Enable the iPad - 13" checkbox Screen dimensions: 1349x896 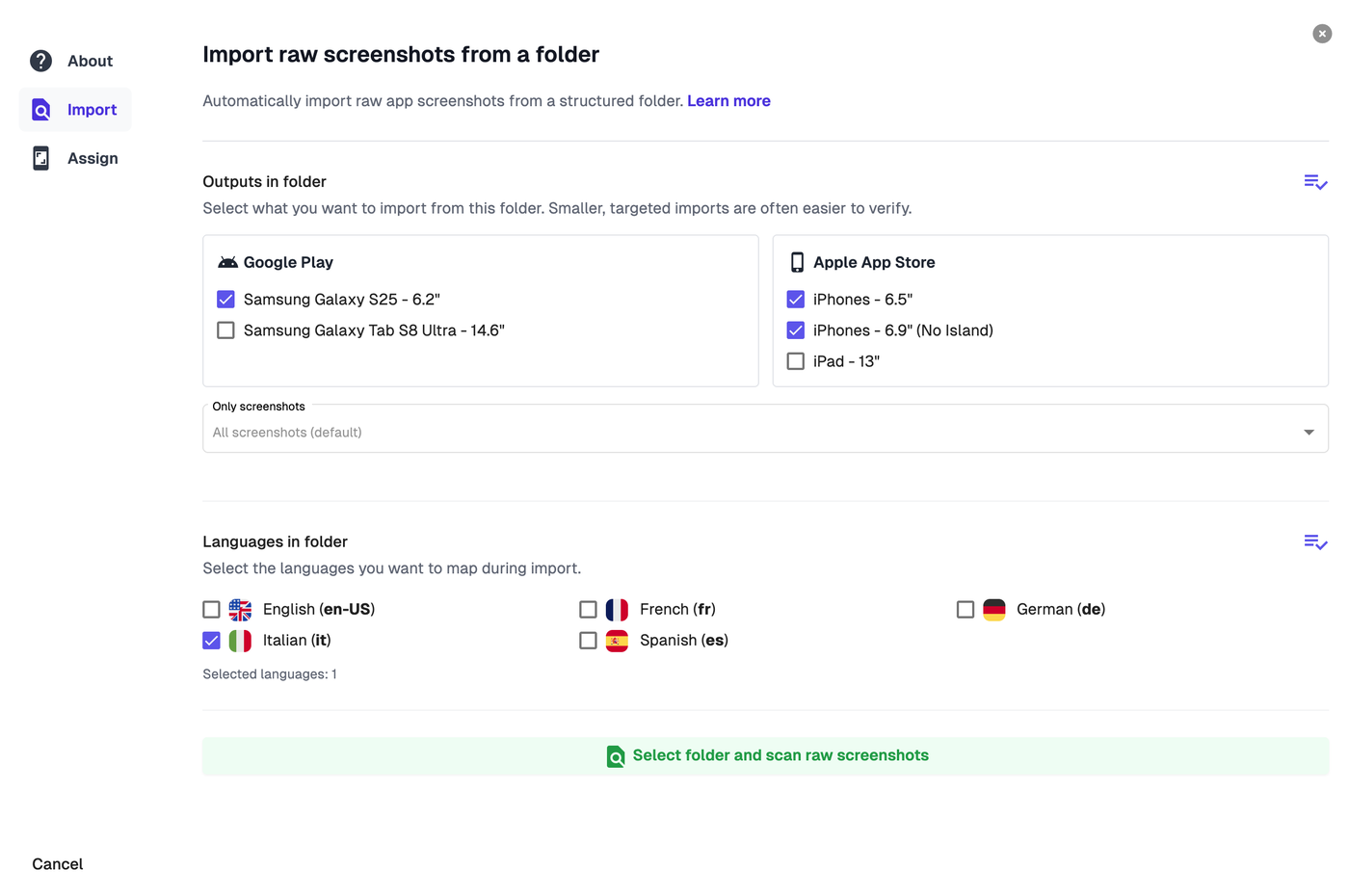coord(796,361)
